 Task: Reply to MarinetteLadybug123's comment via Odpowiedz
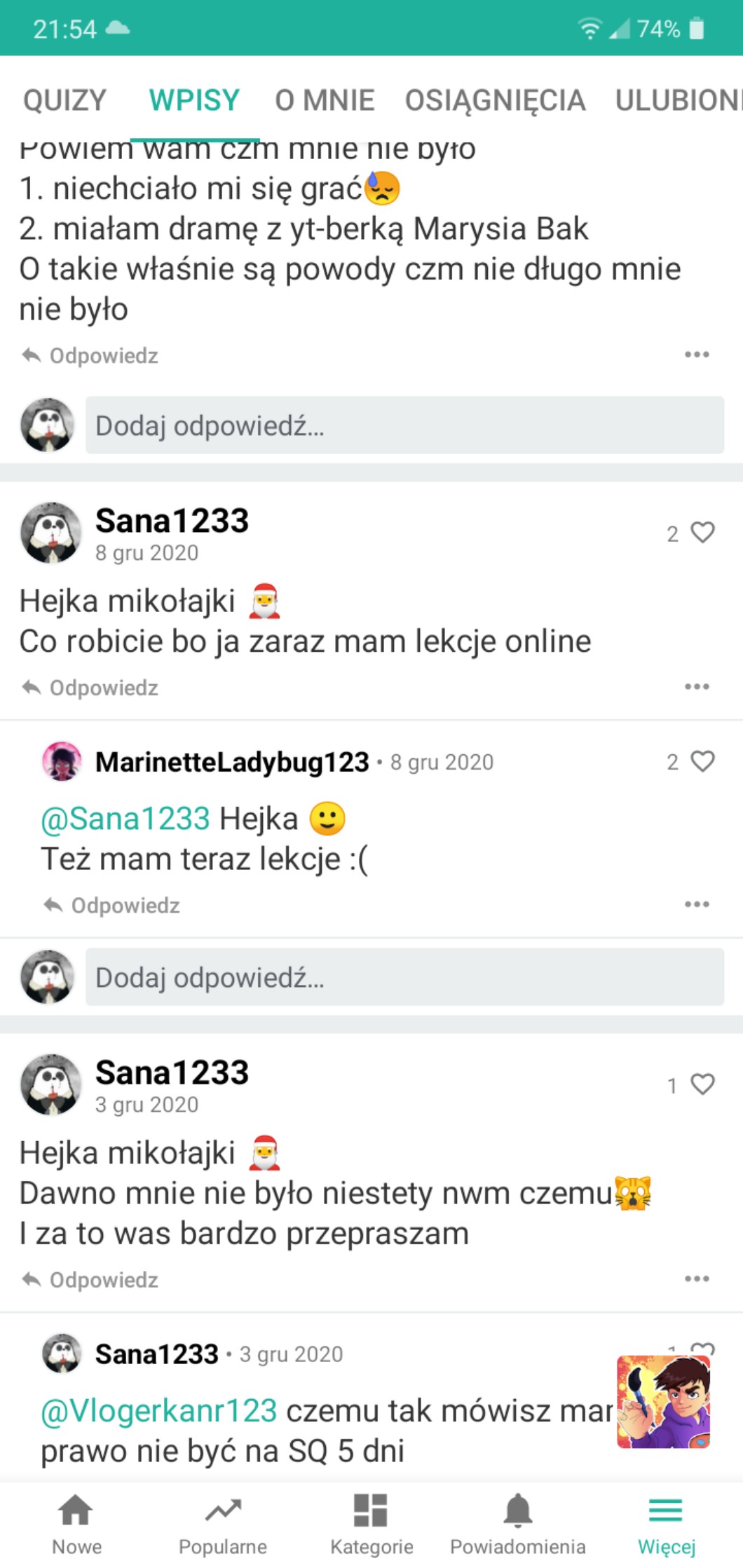click(112, 906)
